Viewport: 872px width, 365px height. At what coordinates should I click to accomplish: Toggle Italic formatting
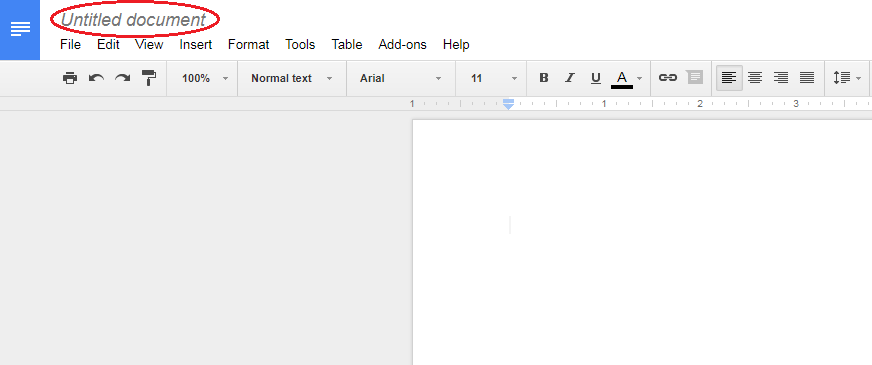click(569, 78)
